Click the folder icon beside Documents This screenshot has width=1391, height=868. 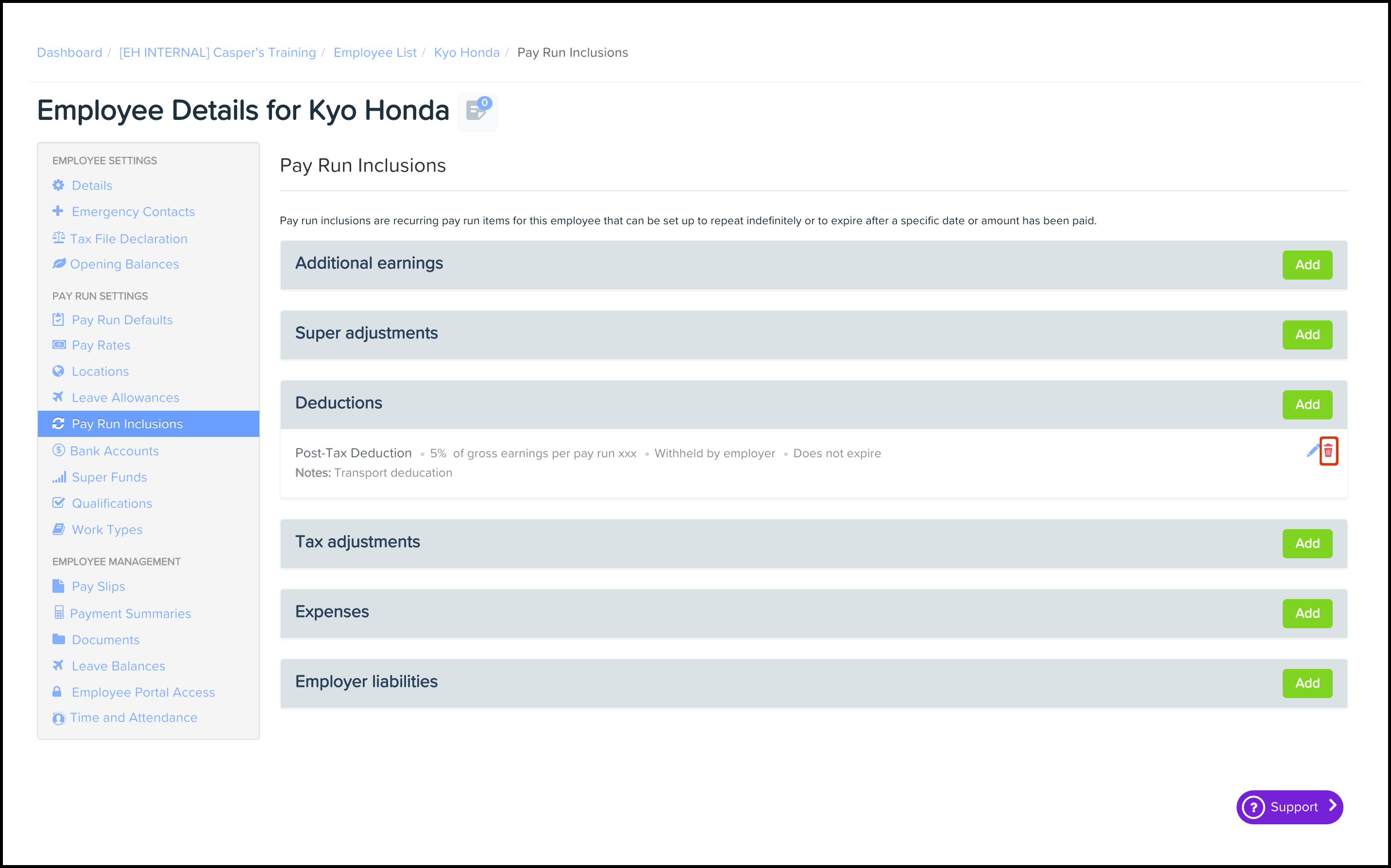click(x=59, y=639)
